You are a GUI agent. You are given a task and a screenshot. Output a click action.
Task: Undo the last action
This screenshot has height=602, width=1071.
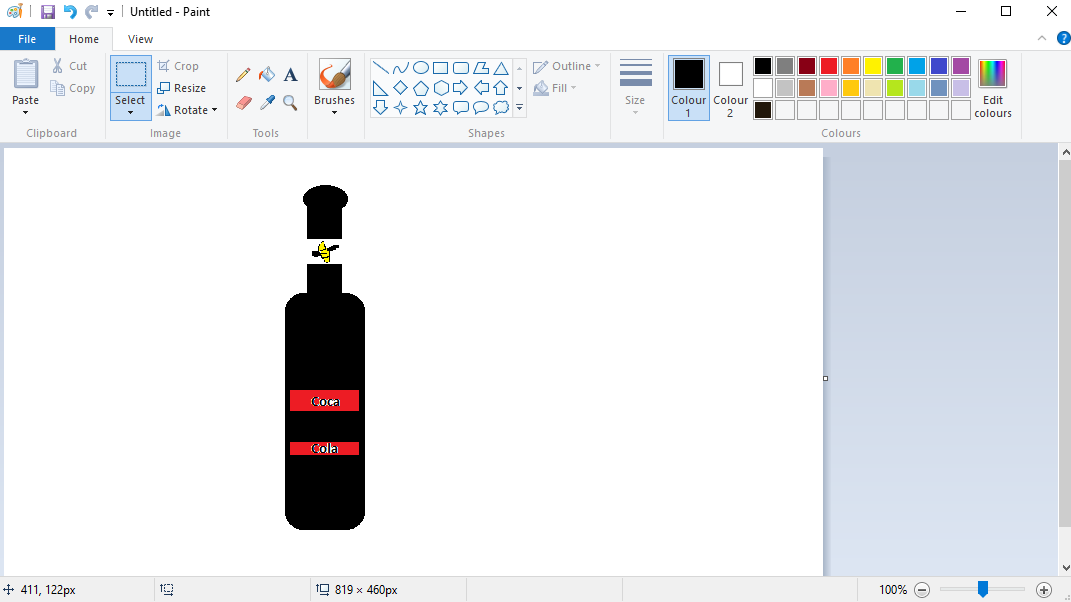[70, 12]
